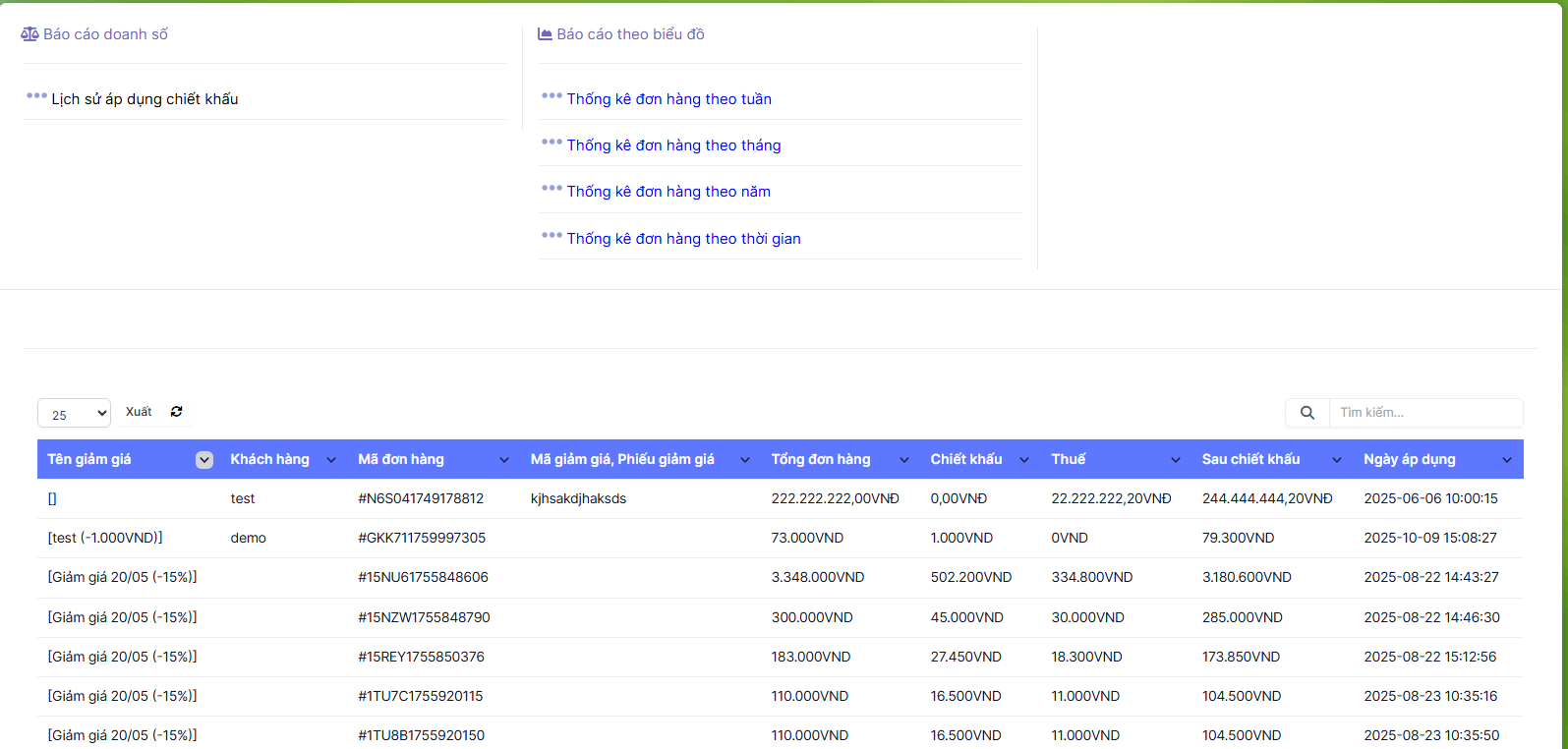Click the scales icon beside Báo cáo doanh số
Screen dimensions: 1568x749
pyautogui.click(x=30, y=34)
